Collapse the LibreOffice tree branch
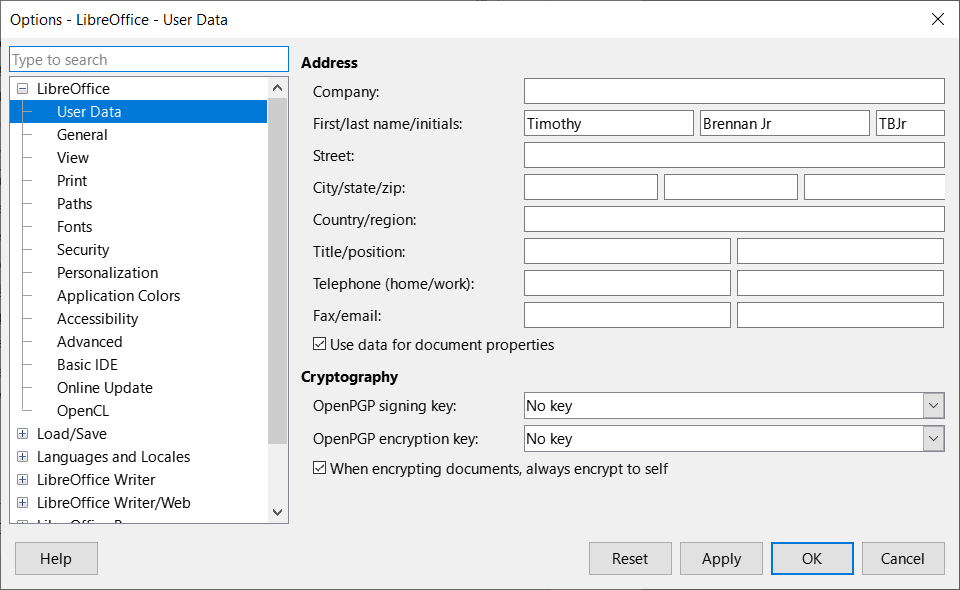Screen dimensions: 960x590 coord(22,88)
